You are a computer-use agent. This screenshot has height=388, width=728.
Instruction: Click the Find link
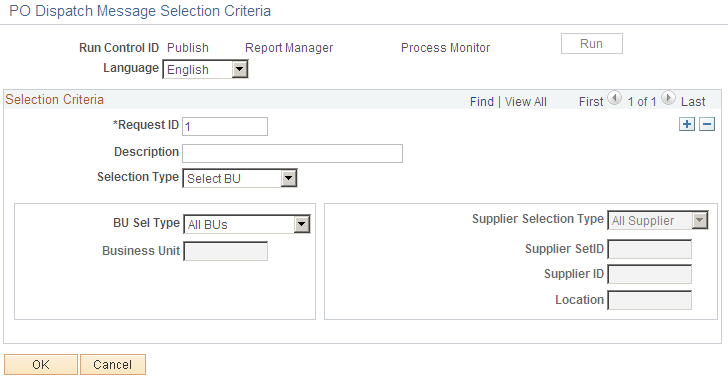[481, 102]
